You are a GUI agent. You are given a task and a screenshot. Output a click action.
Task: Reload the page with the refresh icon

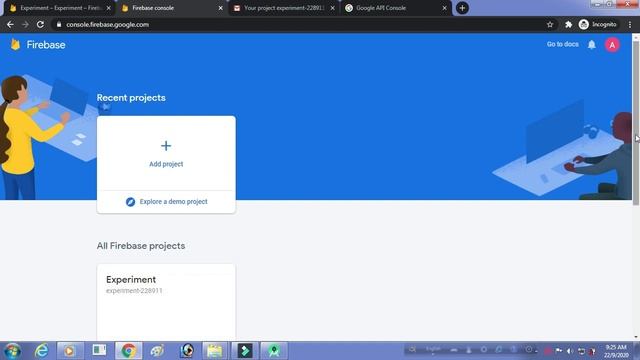point(40,24)
